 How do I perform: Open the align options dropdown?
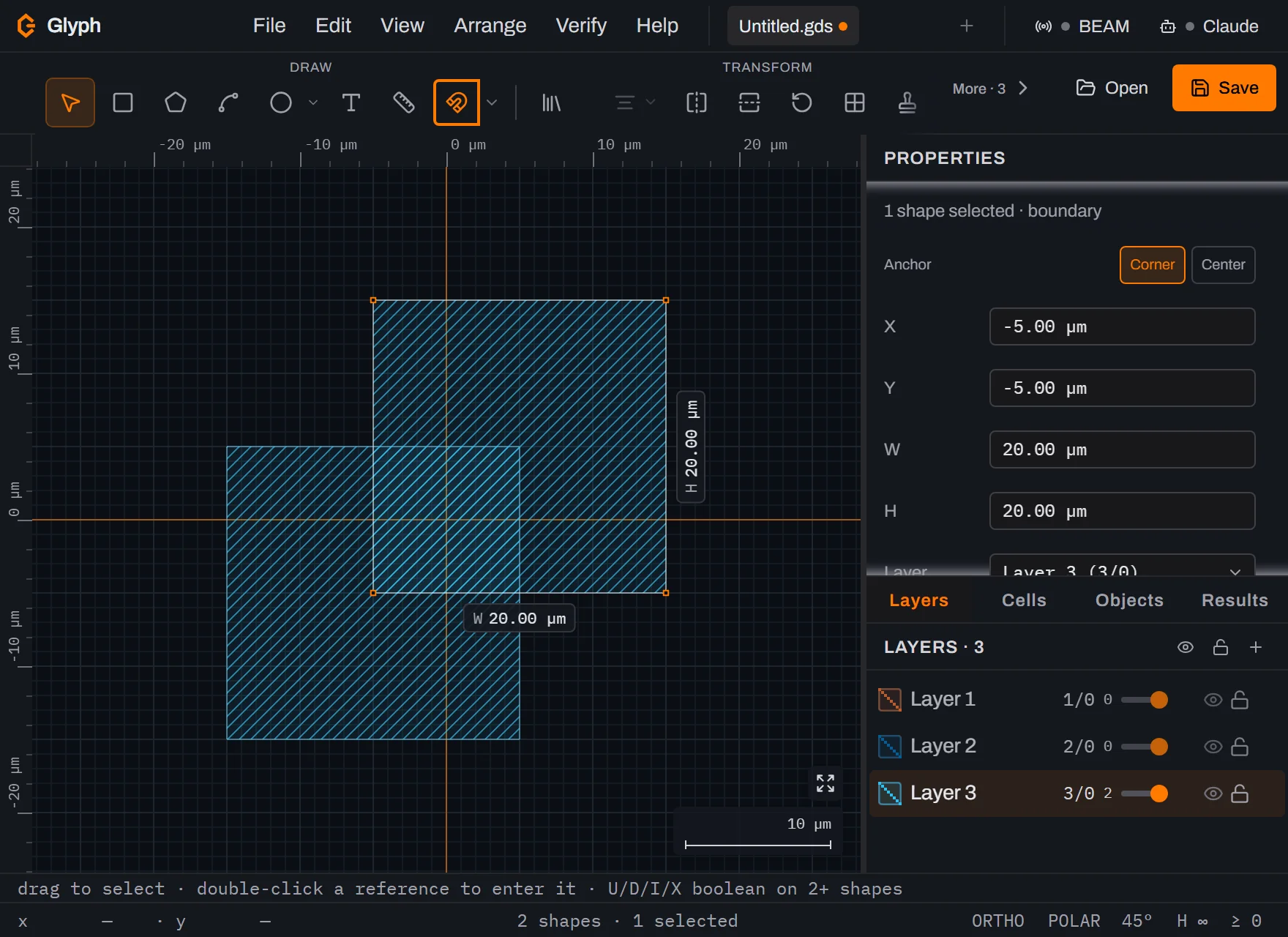[634, 102]
